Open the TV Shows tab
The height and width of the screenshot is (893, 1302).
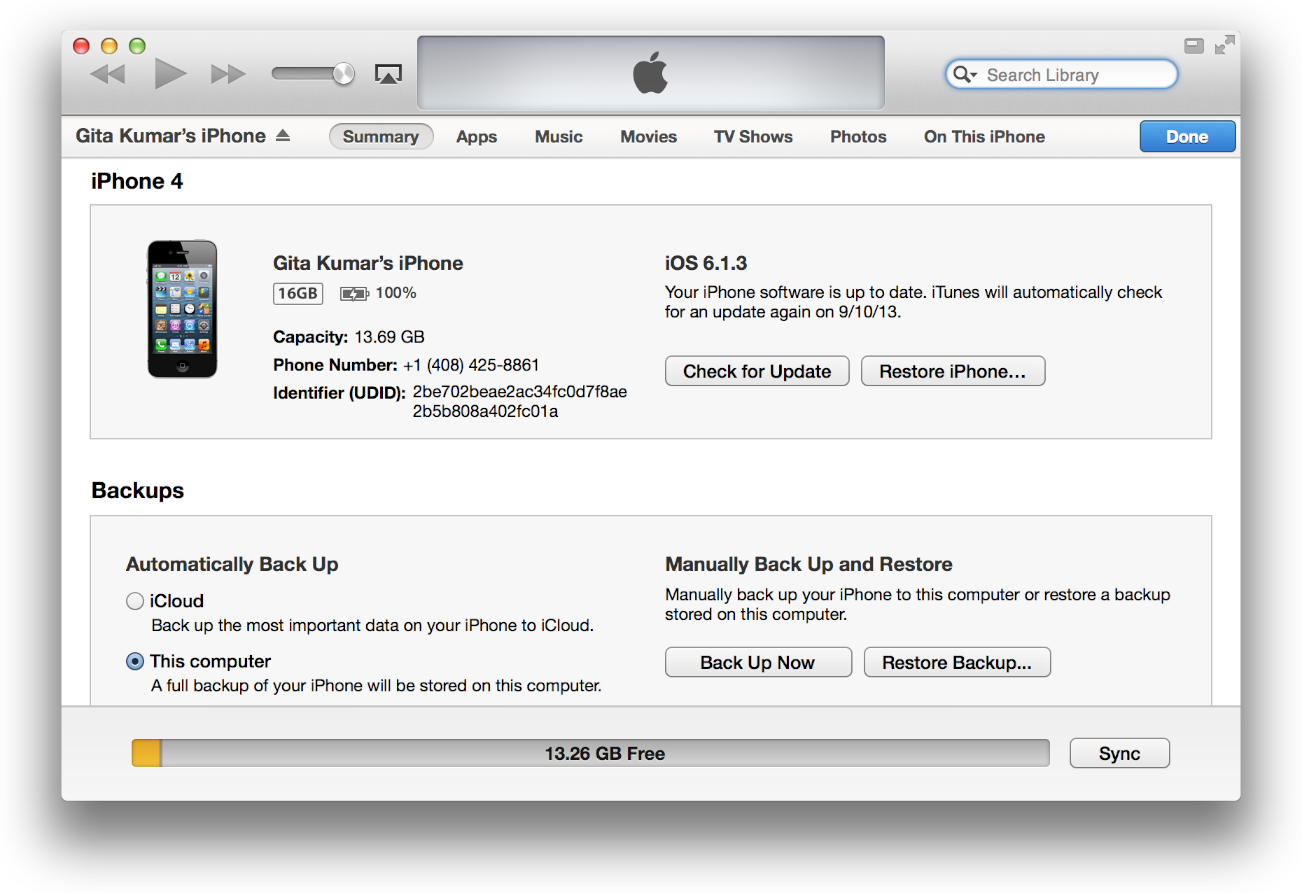click(x=753, y=137)
